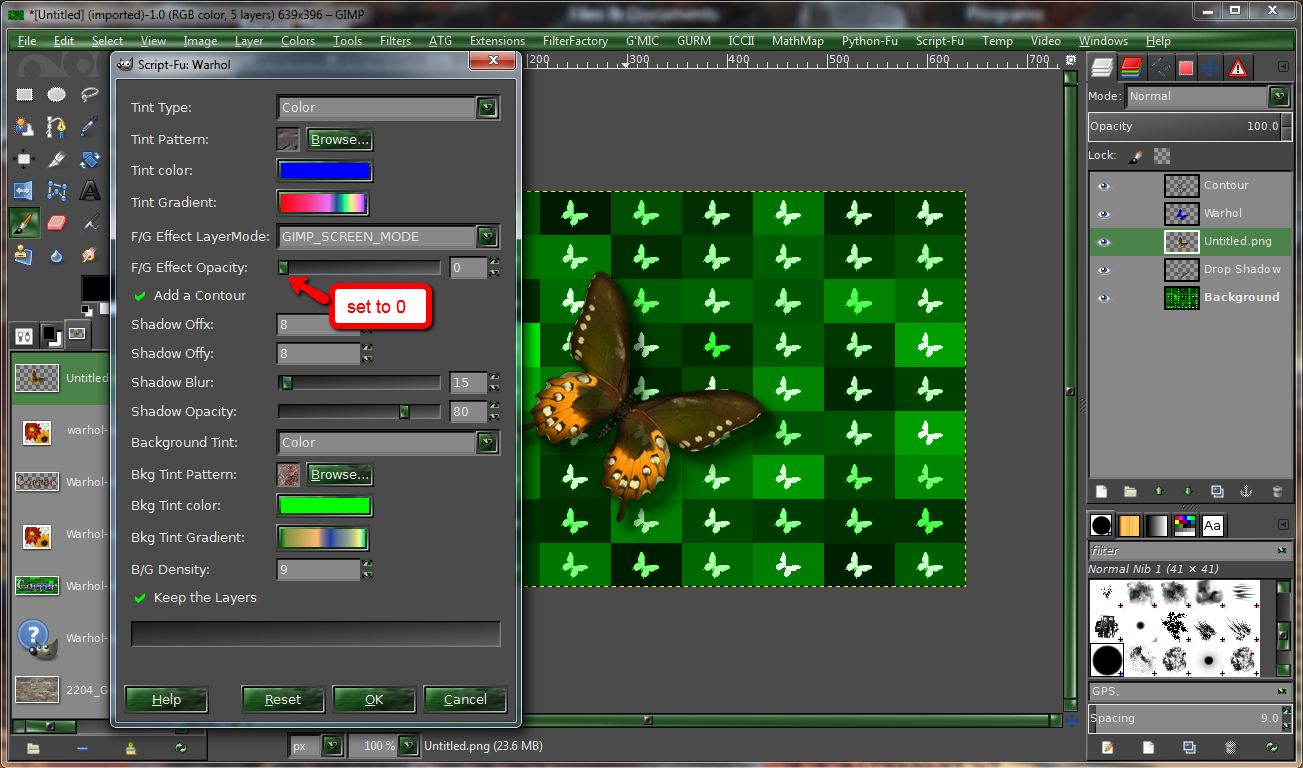
Task: Select the Text tool
Action: pos(90,191)
